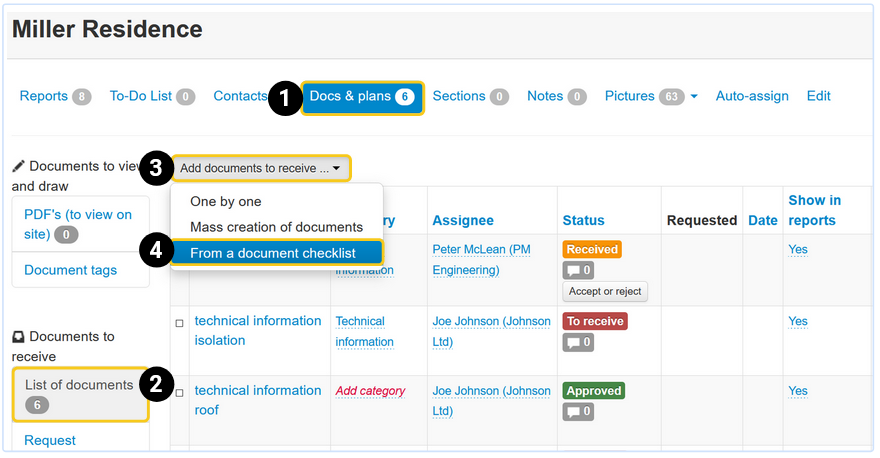
Task: Click comment icon on isolation document row
Action: [x=579, y=342]
